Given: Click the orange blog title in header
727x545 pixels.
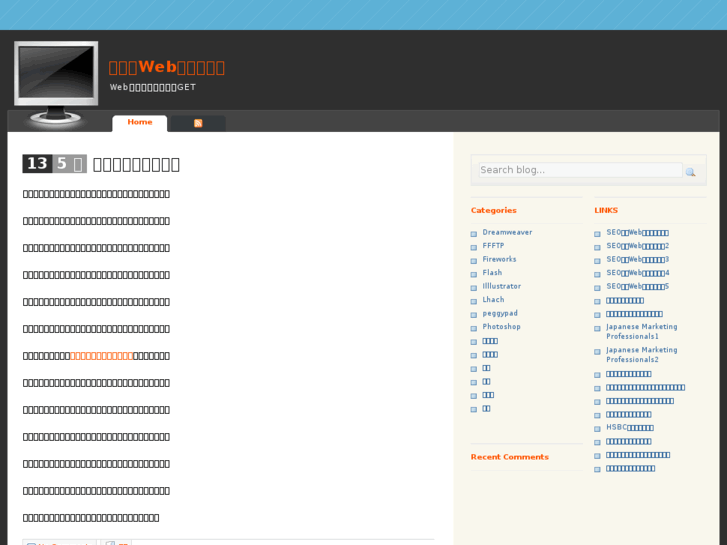Looking at the screenshot, I should coord(166,67).
